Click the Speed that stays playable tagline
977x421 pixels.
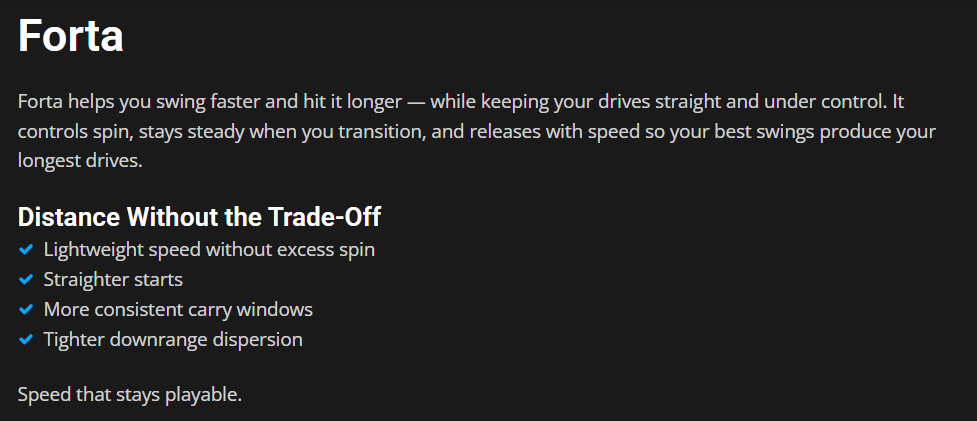click(x=130, y=394)
